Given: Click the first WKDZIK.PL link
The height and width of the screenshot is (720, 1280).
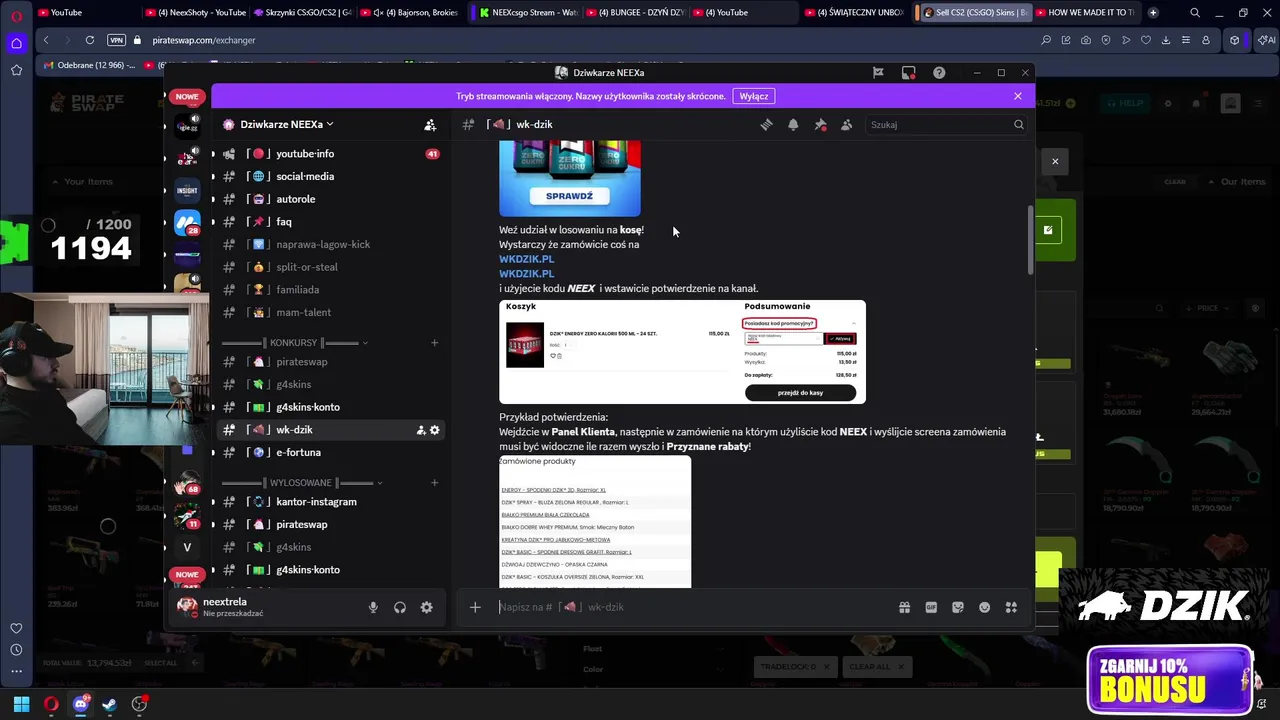Looking at the screenshot, I should point(526,259).
